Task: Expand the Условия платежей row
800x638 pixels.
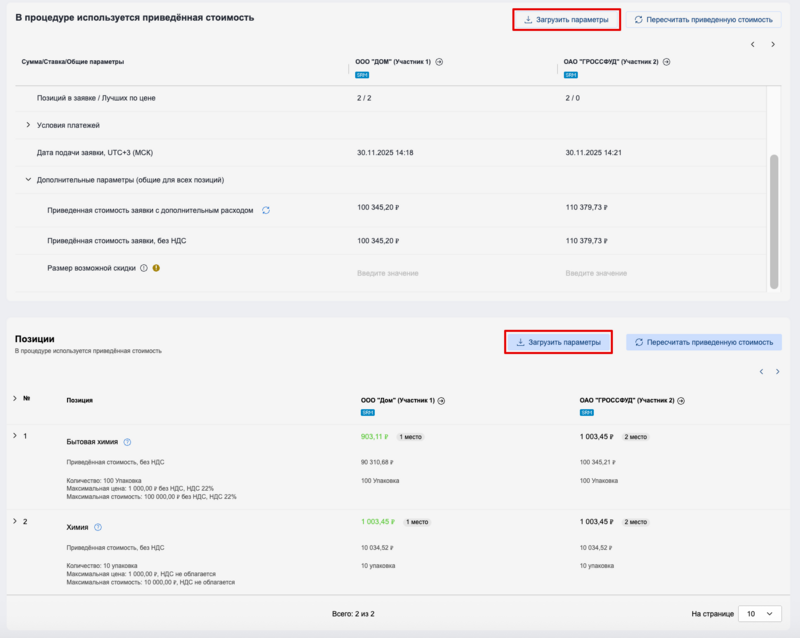Action: (27, 125)
